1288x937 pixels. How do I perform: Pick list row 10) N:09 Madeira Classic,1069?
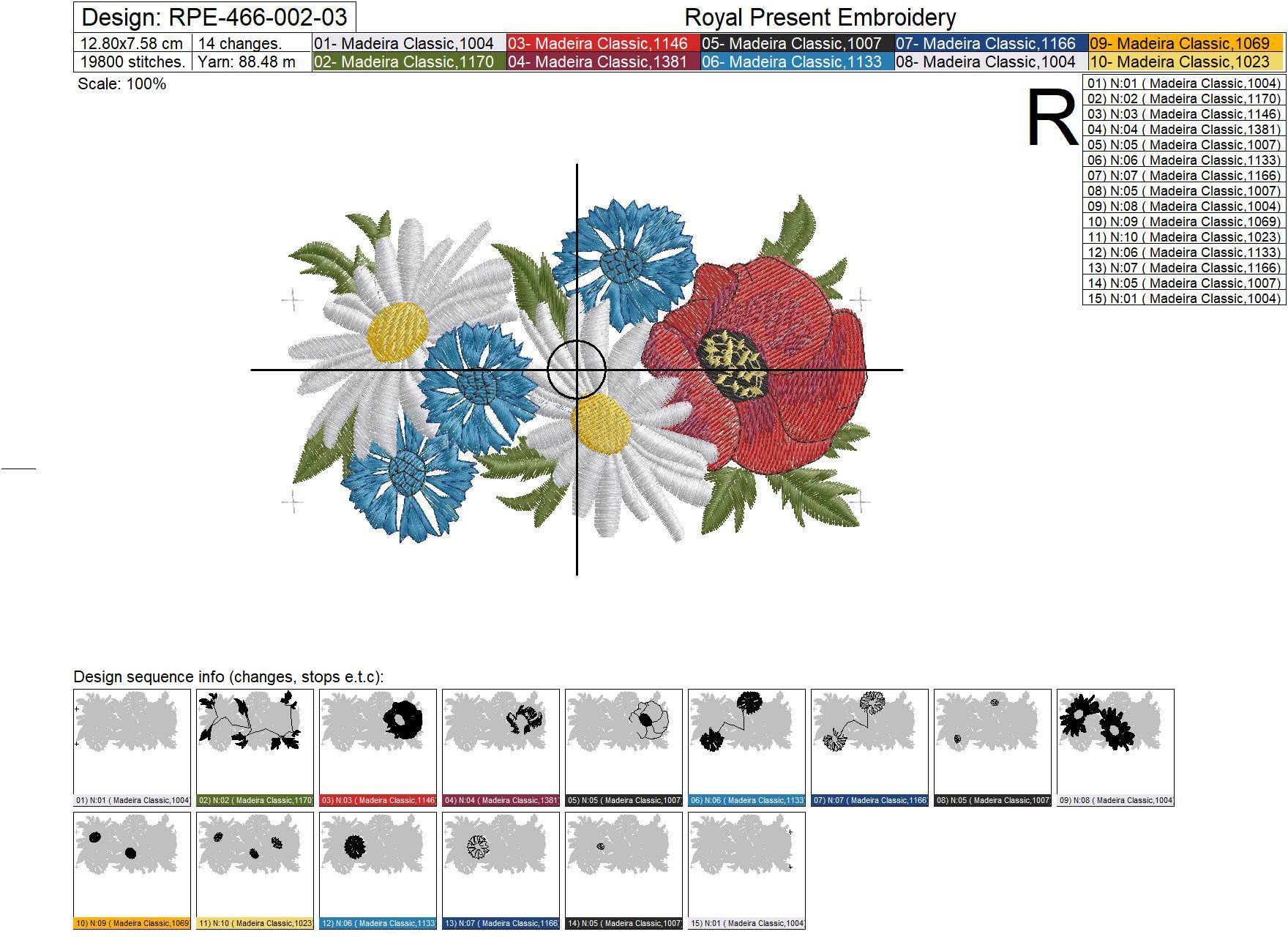click(1184, 221)
